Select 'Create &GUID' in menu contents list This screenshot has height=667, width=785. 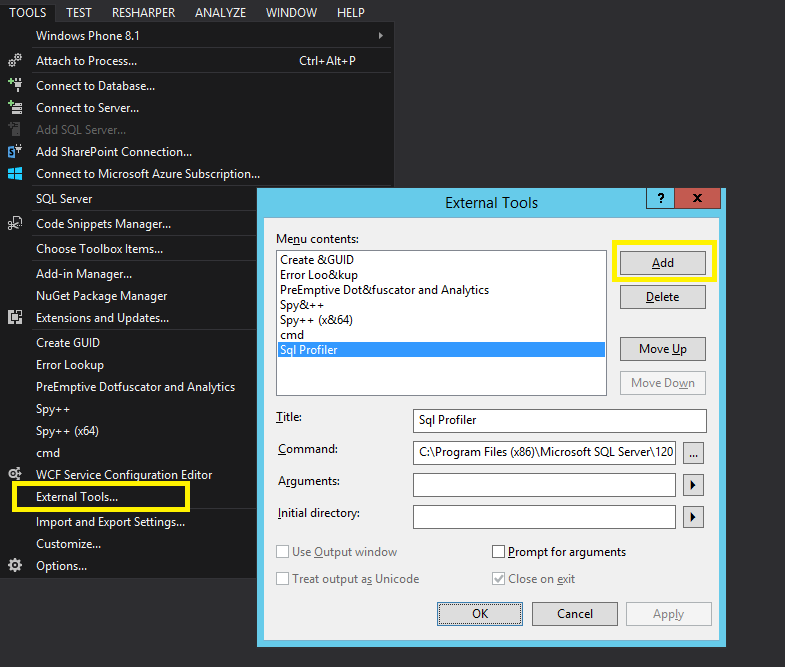(x=441, y=260)
